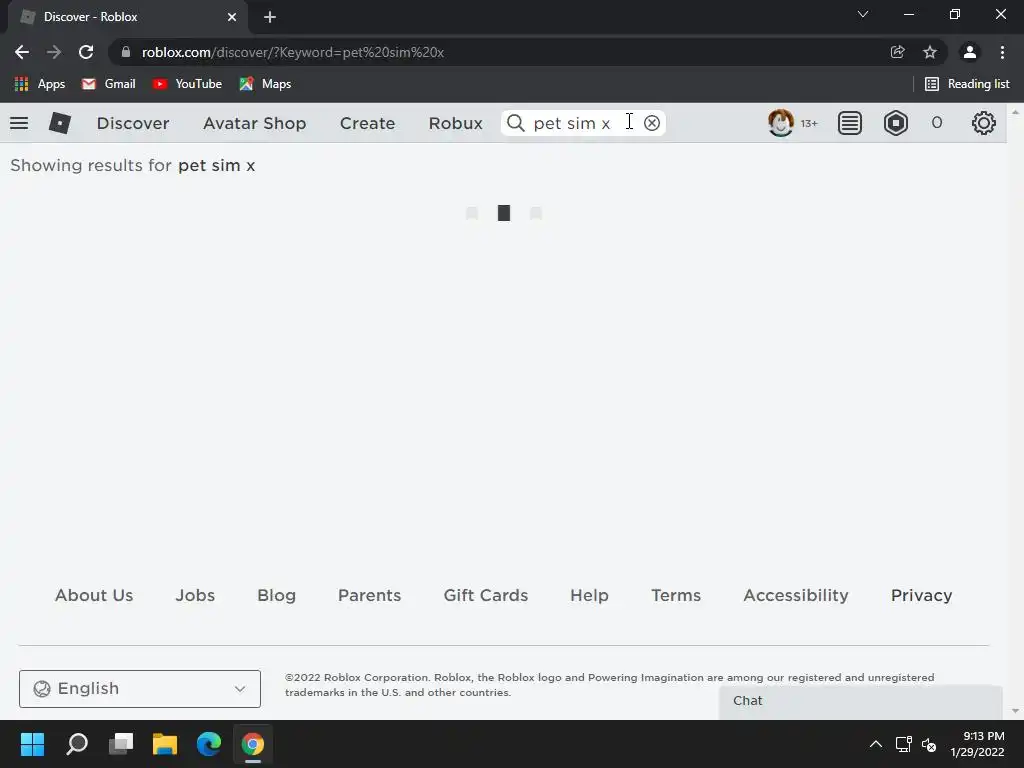The height and width of the screenshot is (768, 1024).
Task: Open the Maps bookmark
Action: (x=265, y=84)
